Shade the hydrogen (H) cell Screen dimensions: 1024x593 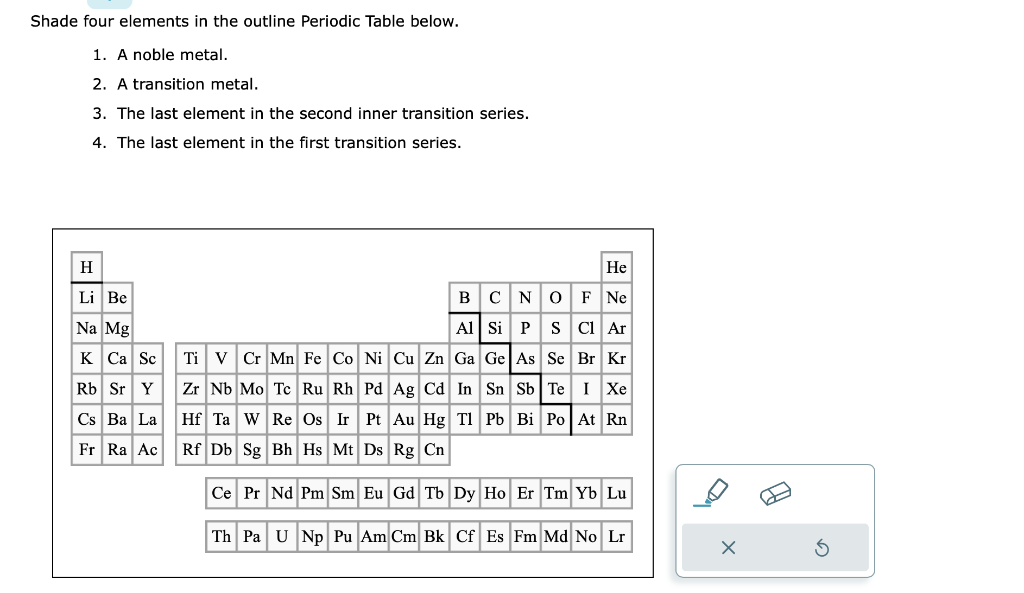86,267
